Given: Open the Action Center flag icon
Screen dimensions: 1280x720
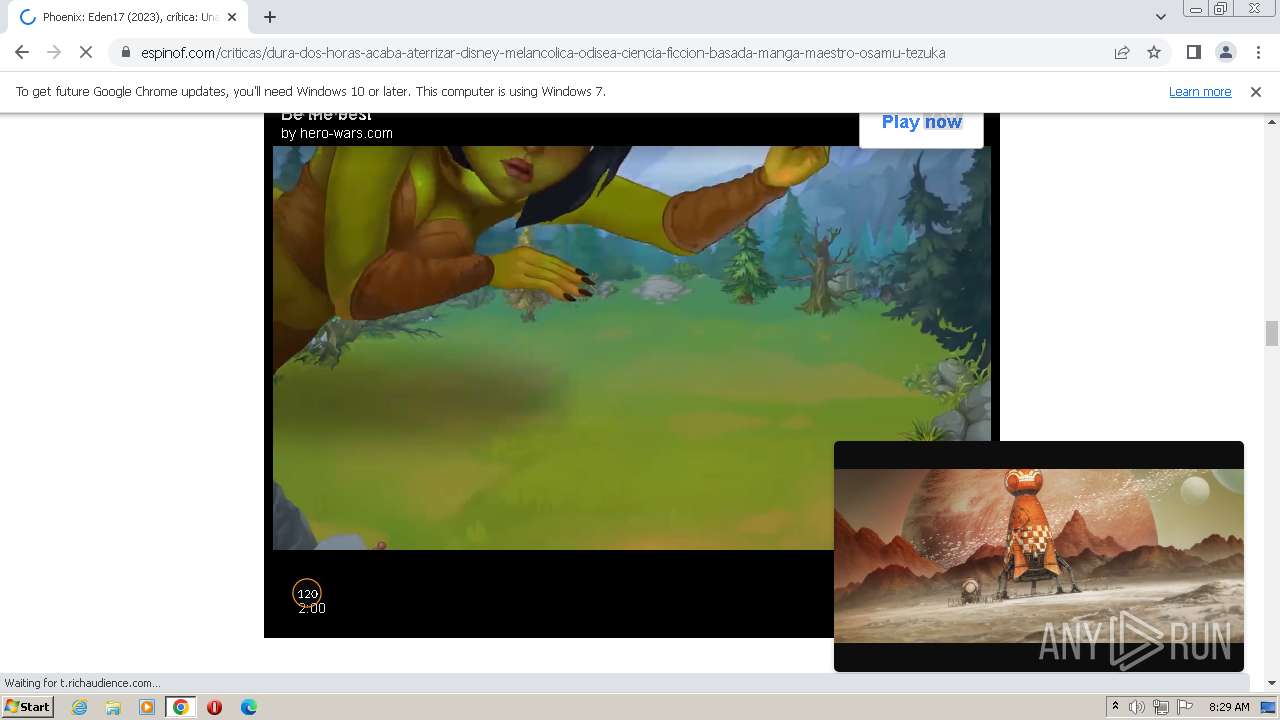Looking at the screenshot, I should (x=1185, y=707).
